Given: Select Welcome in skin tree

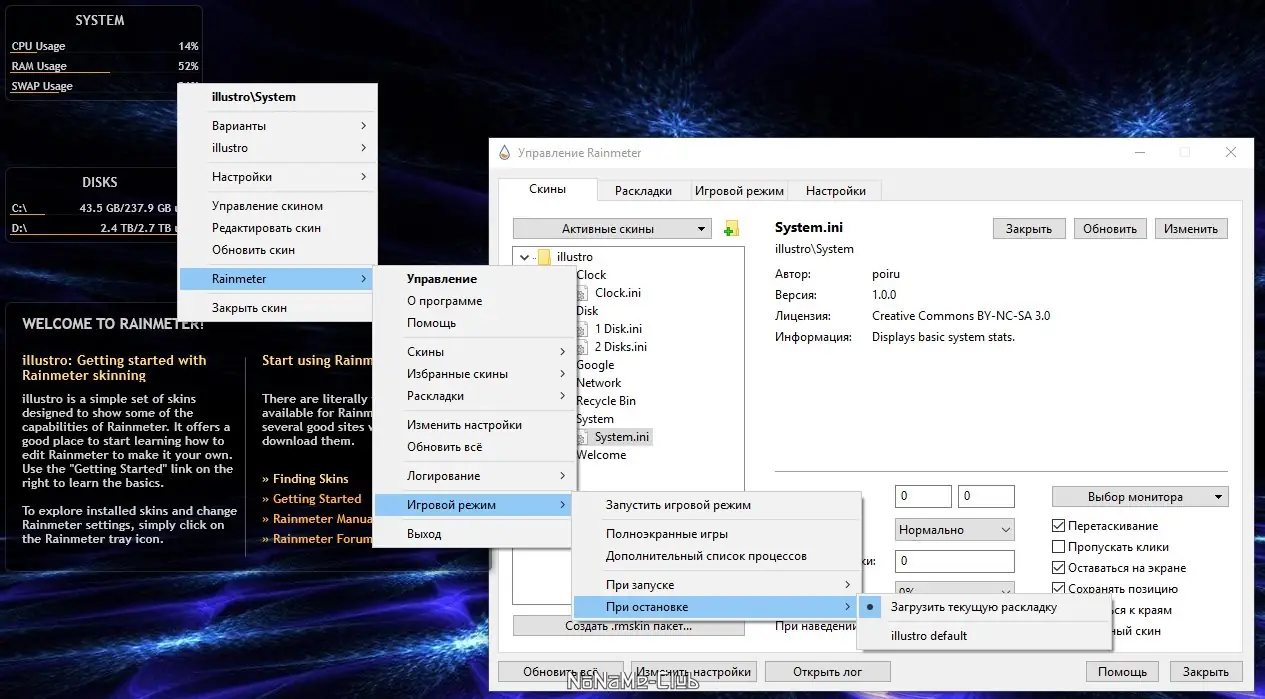Looking at the screenshot, I should 601,455.
